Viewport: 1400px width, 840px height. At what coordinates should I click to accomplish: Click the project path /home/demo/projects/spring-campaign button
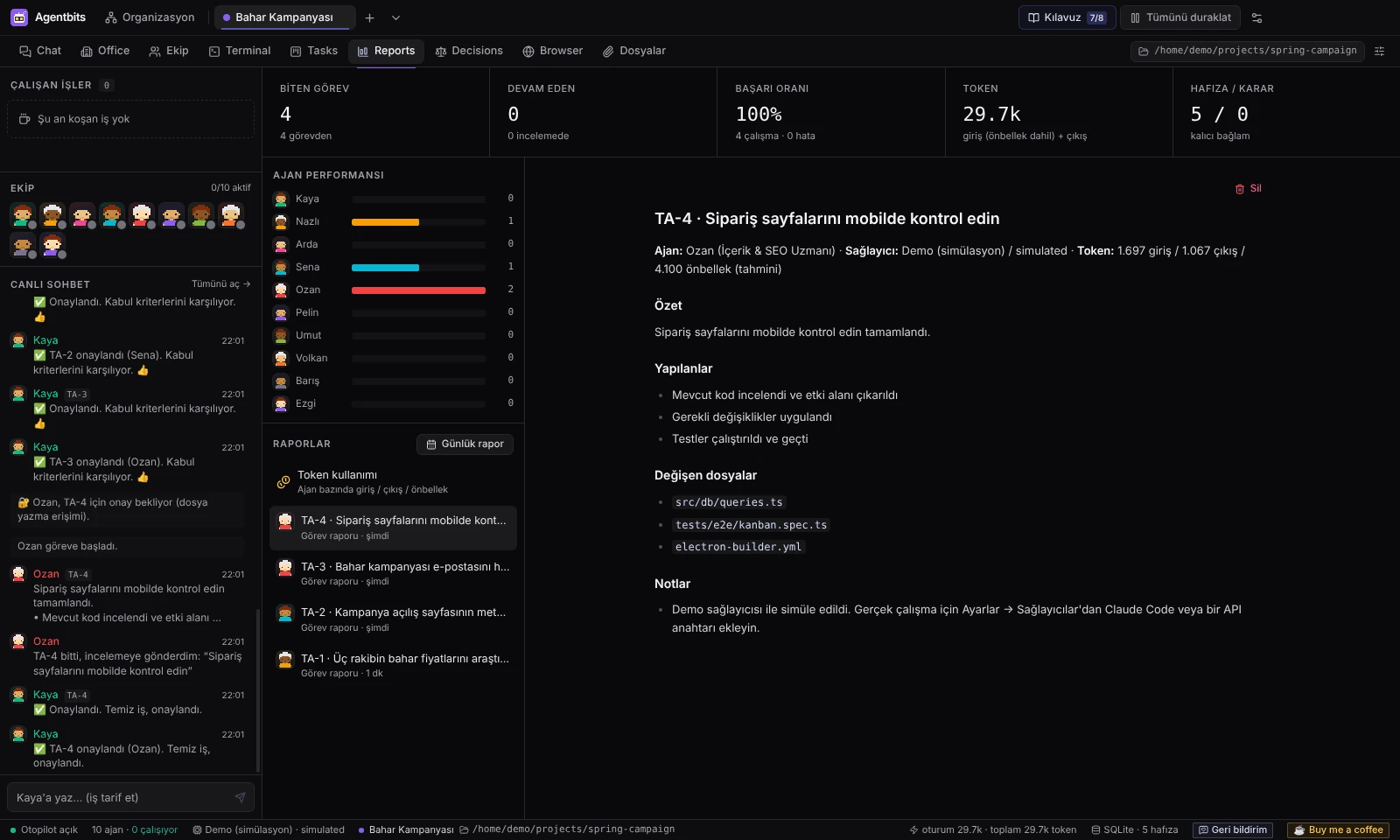tap(1247, 51)
